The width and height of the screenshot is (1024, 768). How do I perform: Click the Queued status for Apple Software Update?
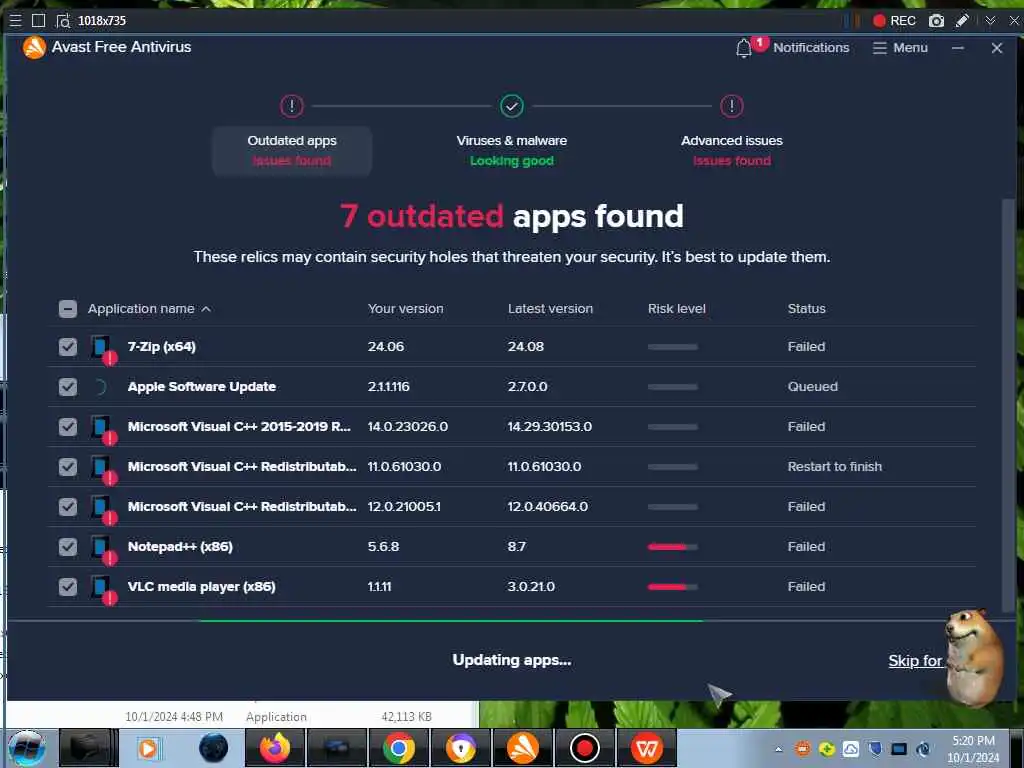pos(812,387)
